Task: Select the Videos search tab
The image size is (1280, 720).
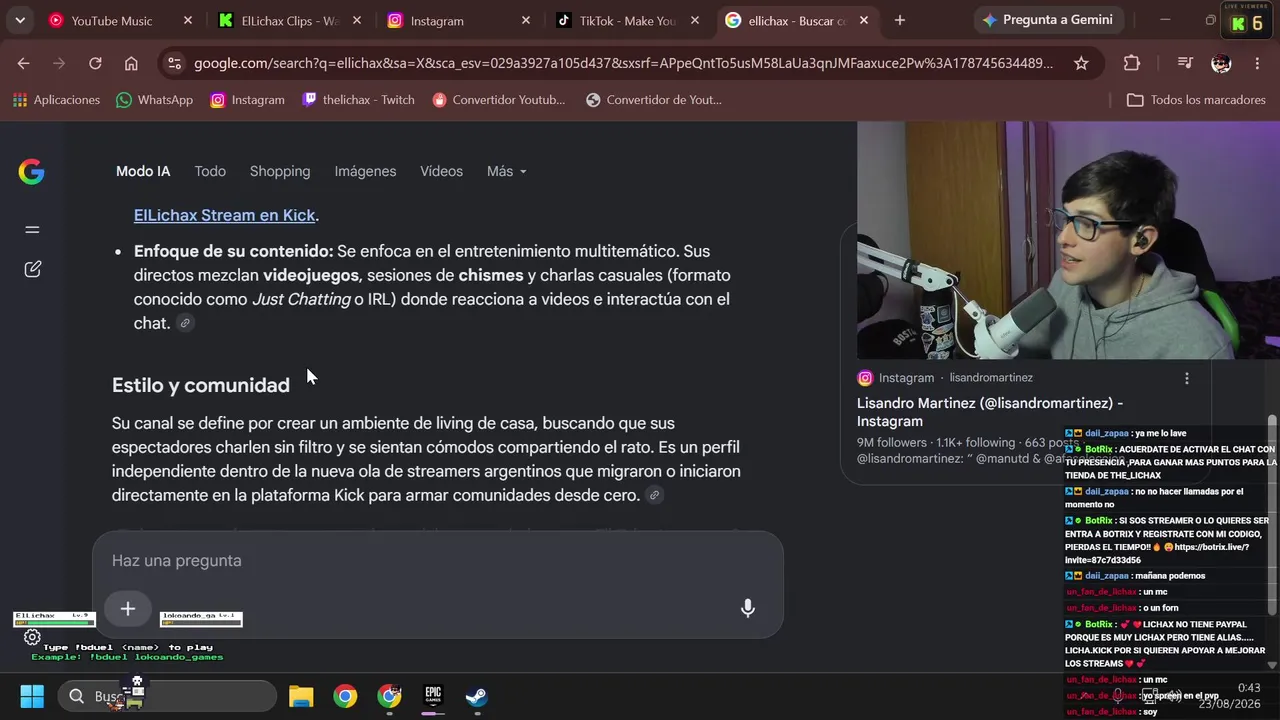Action: pyautogui.click(x=441, y=171)
